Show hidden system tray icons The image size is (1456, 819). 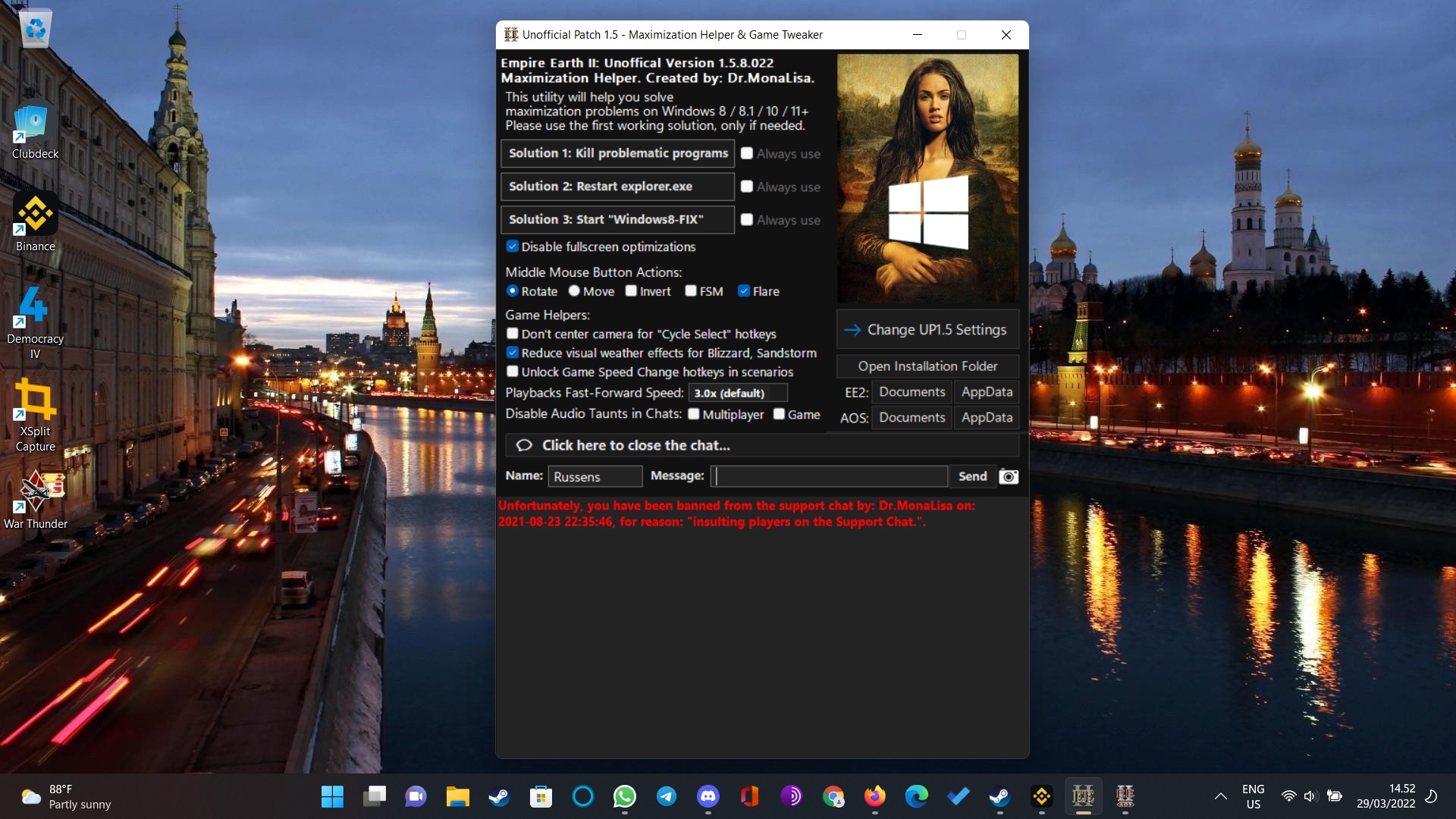pyautogui.click(x=1220, y=796)
